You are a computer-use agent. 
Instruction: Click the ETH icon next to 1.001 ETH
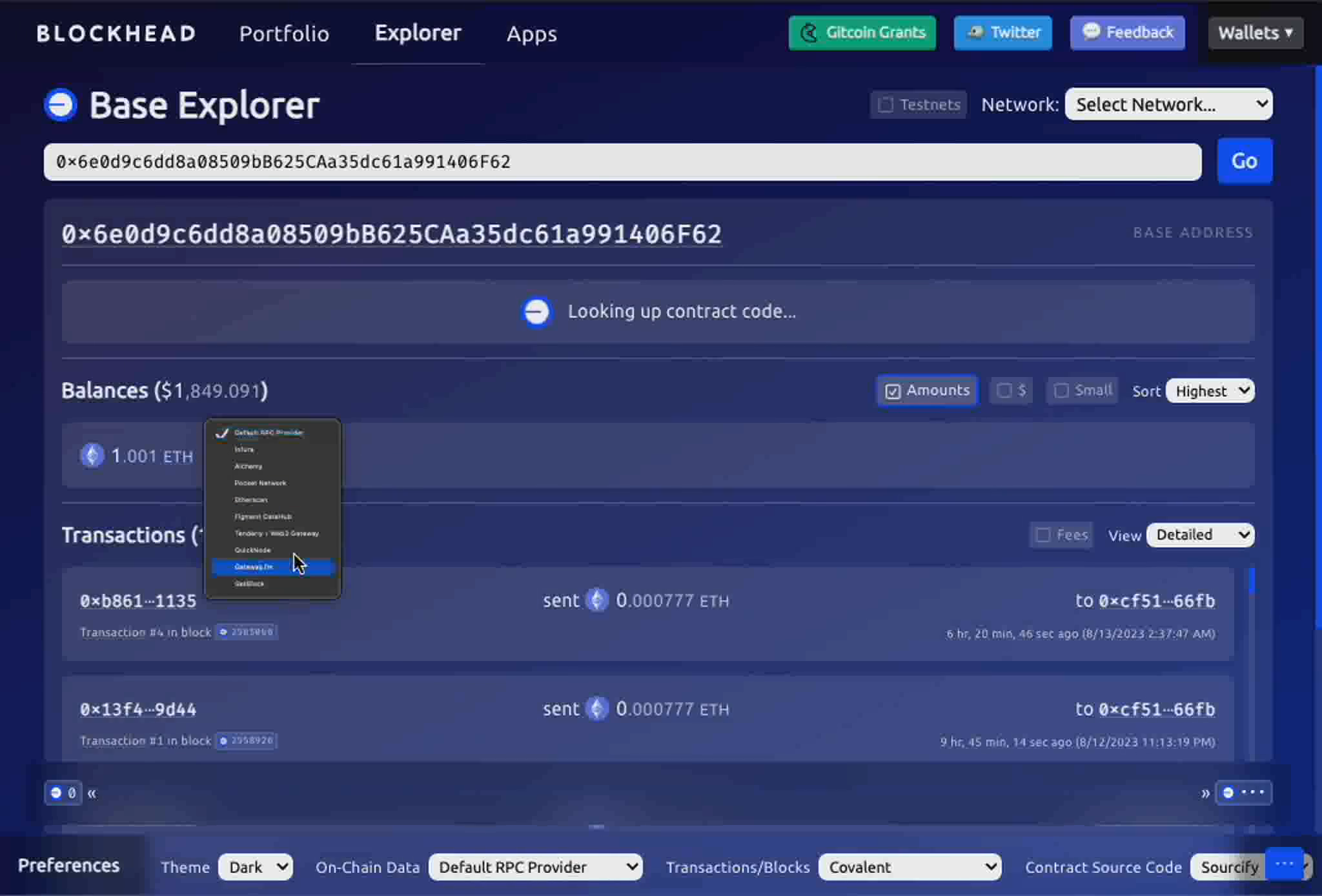coord(92,456)
